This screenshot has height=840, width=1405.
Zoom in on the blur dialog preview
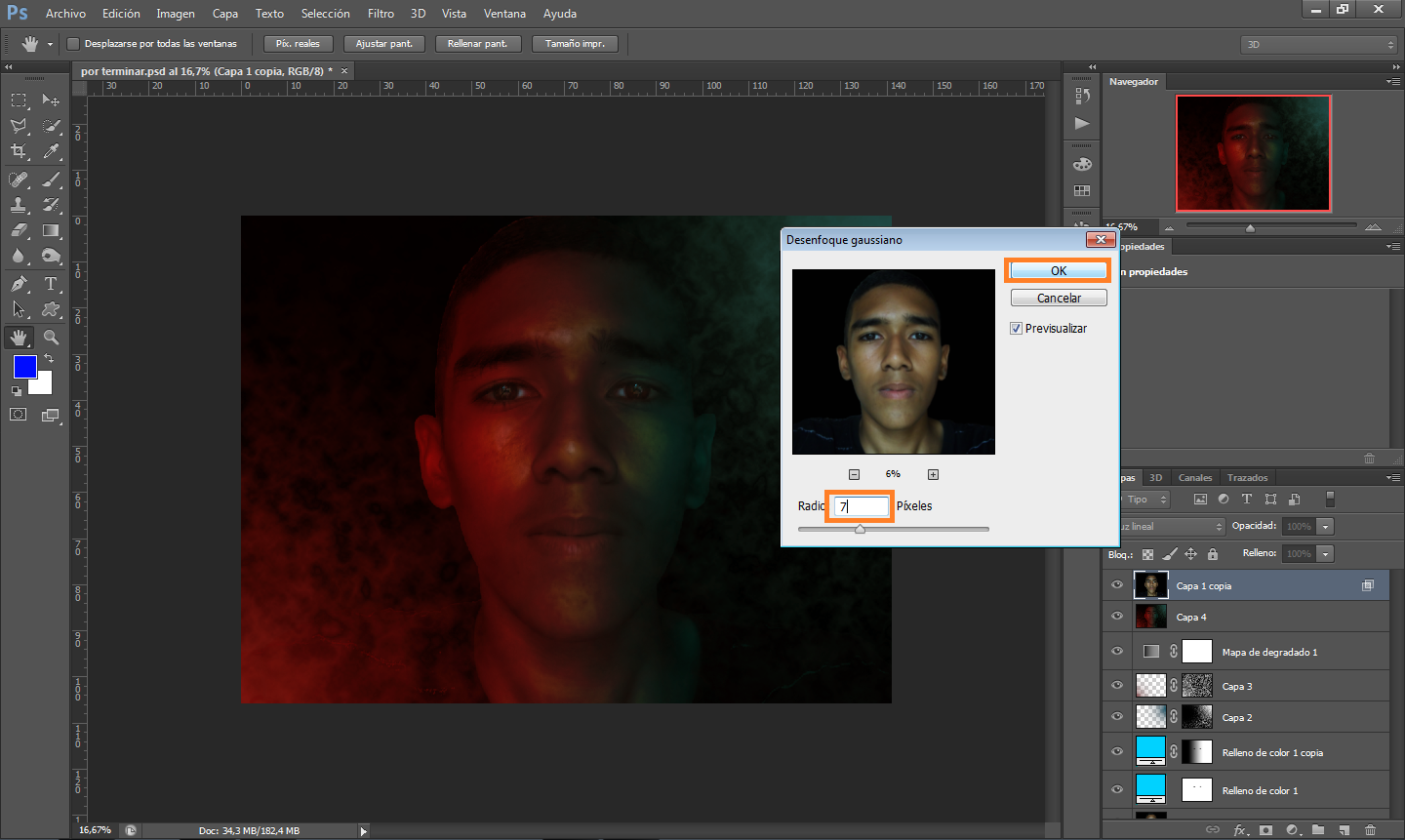click(933, 474)
